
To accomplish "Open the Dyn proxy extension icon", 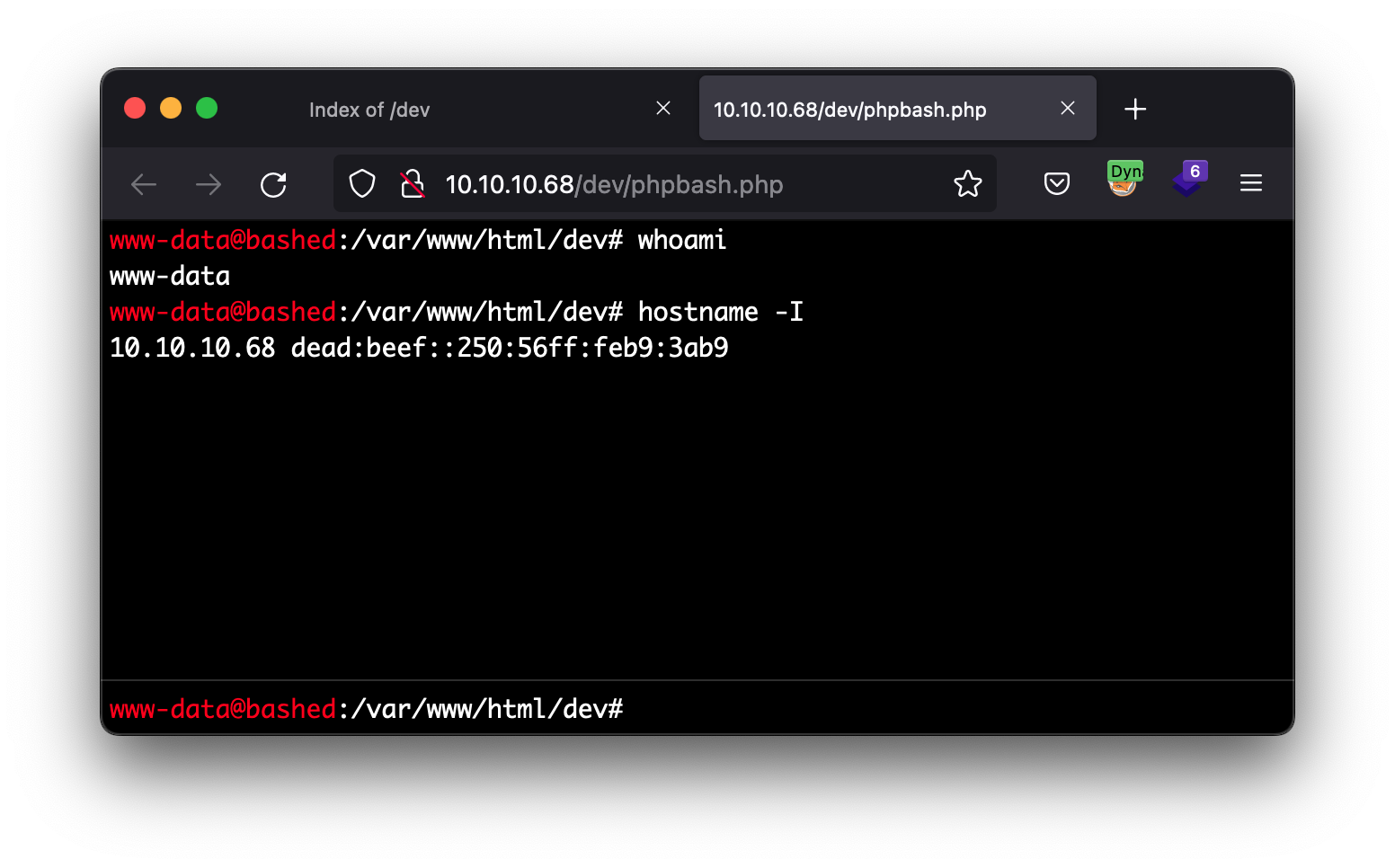I will click(x=1124, y=179).
